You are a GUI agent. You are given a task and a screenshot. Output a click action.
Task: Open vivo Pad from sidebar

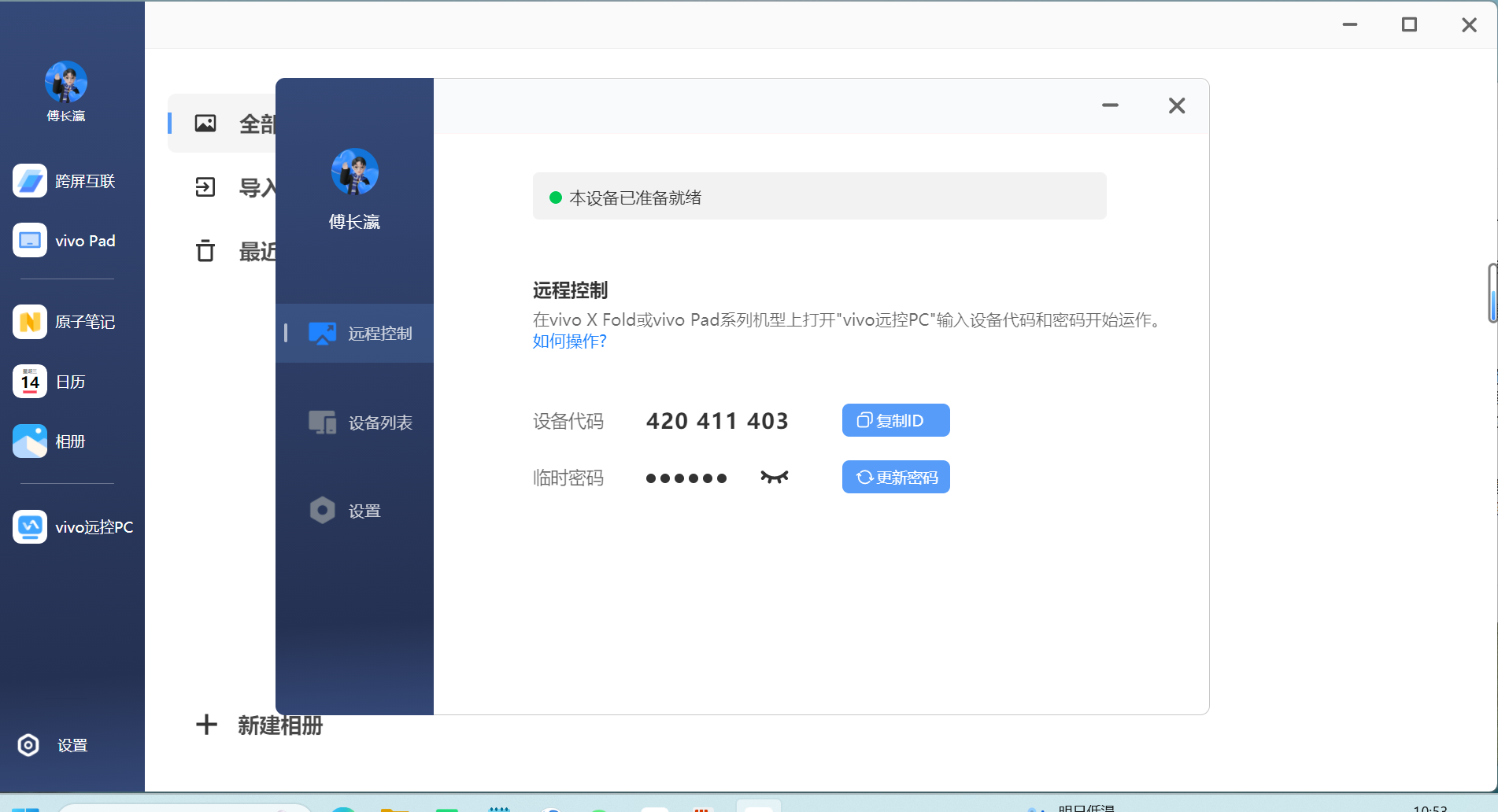pyautogui.click(x=65, y=241)
